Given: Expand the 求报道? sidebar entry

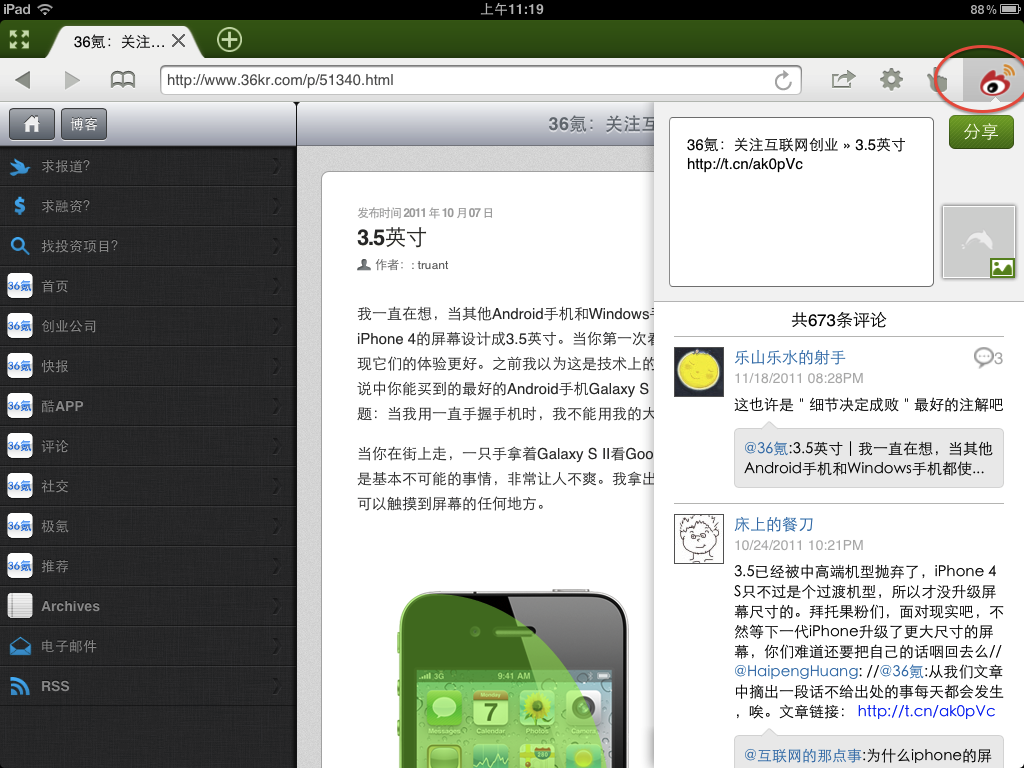Looking at the screenshot, I should [148, 167].
